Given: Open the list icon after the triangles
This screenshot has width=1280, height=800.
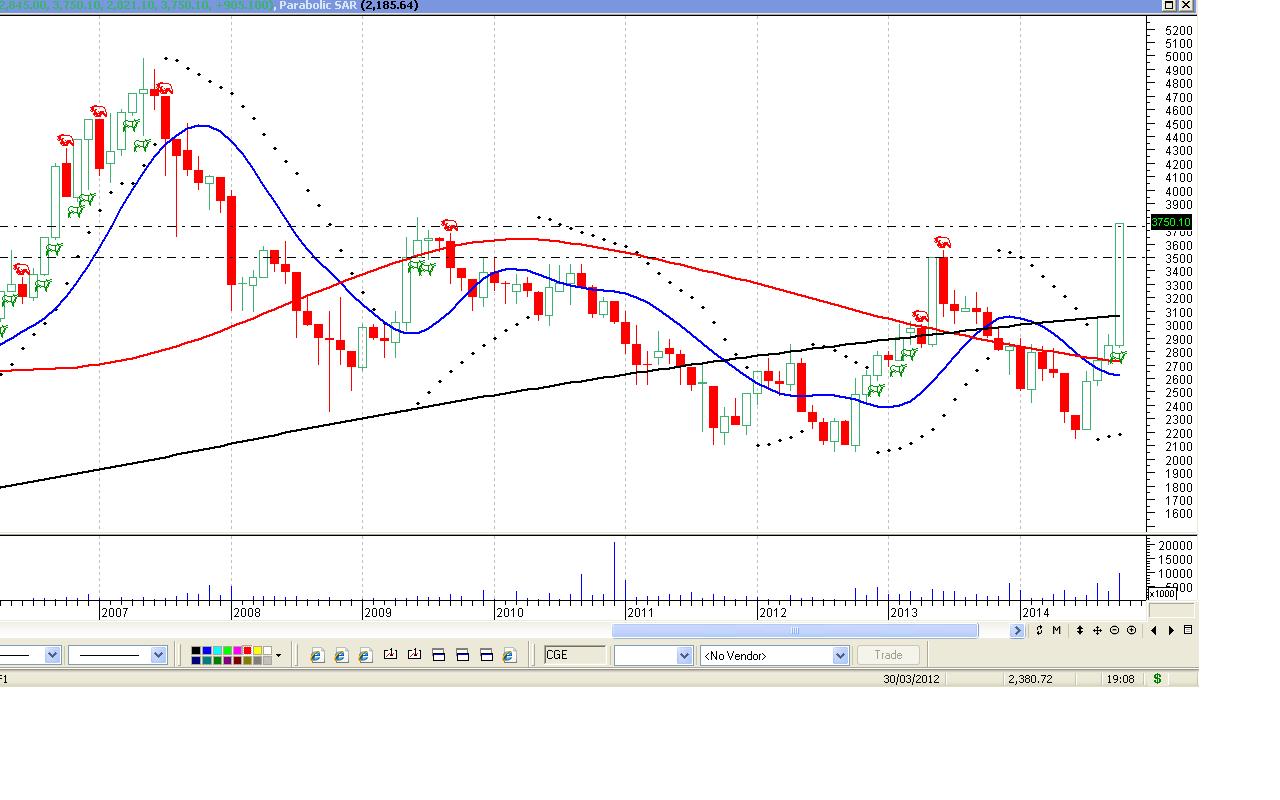Looking at the screenshot, I should tap(1188, 630).
